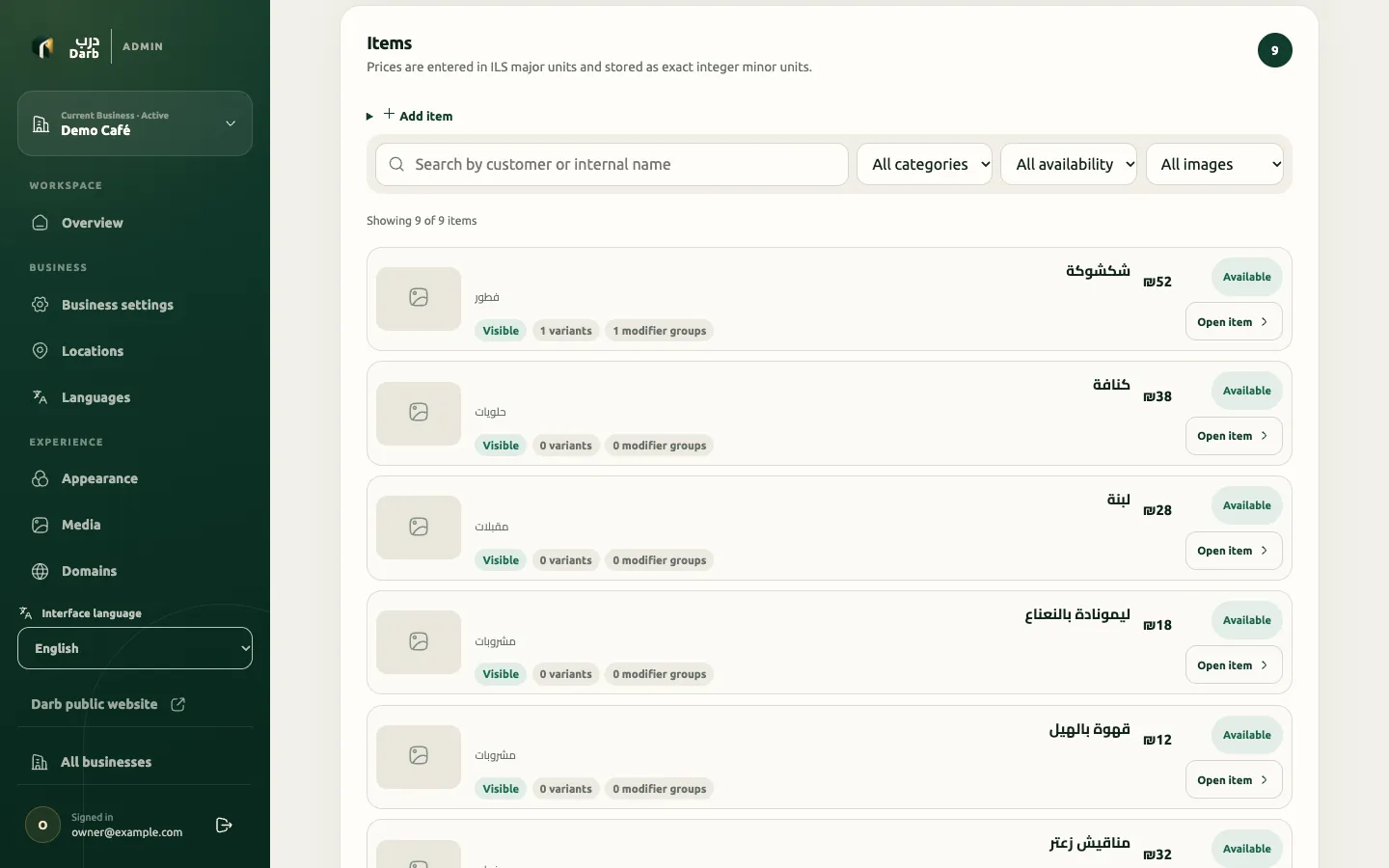1389x868 pixels.
Task: Click the Business settings gear icon
Action: coord(41,305)
